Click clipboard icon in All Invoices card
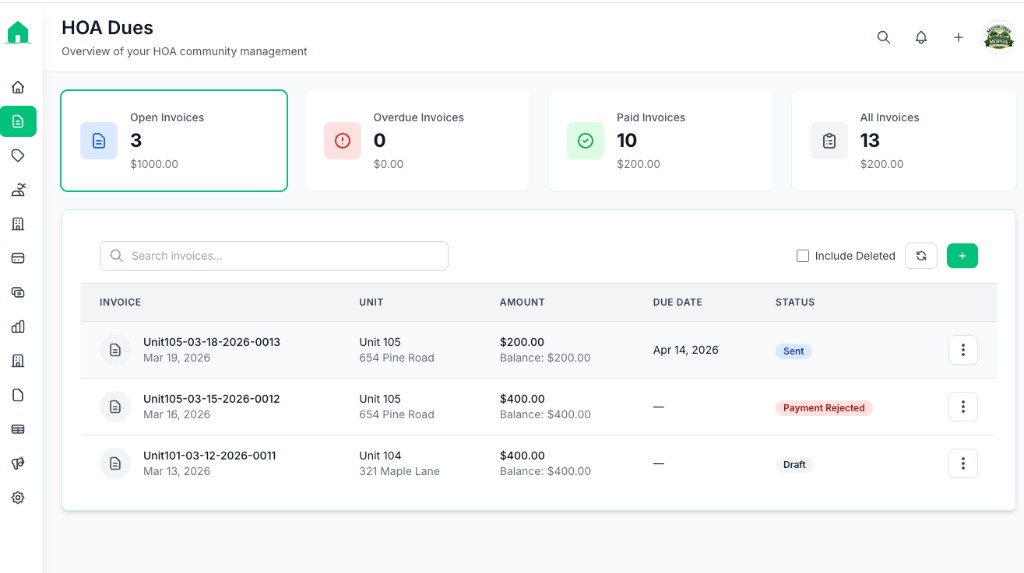The width and height of the screenshot is (1024, 573). pos(829,140)
